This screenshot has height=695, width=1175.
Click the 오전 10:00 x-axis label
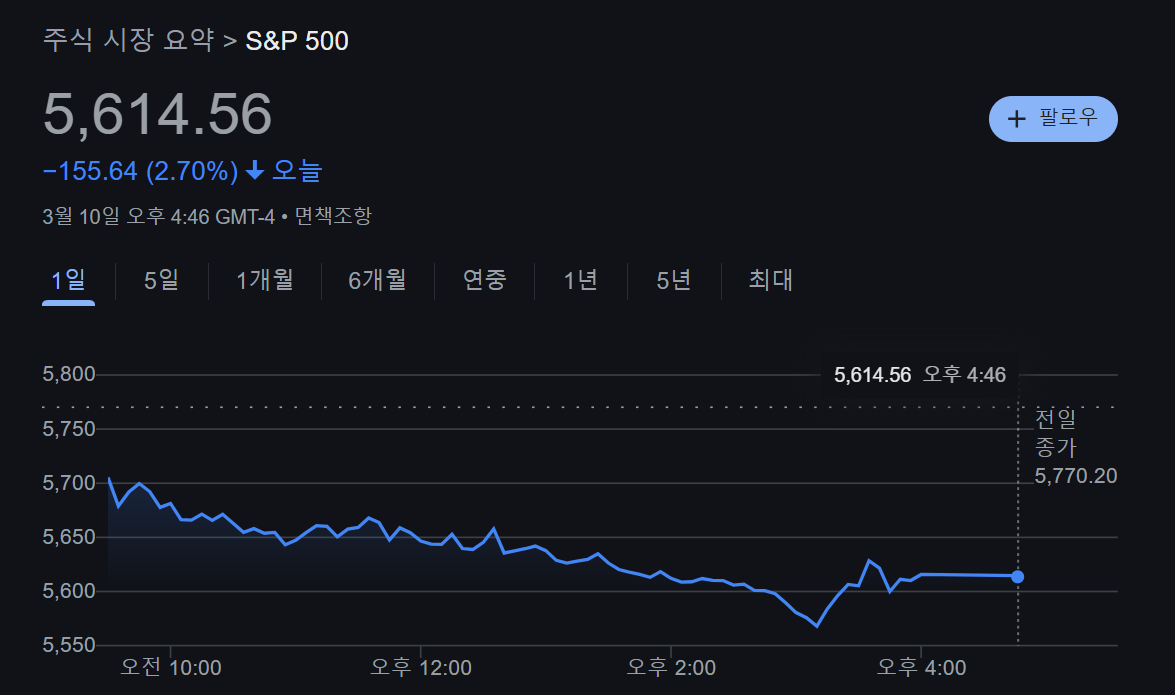171,667
